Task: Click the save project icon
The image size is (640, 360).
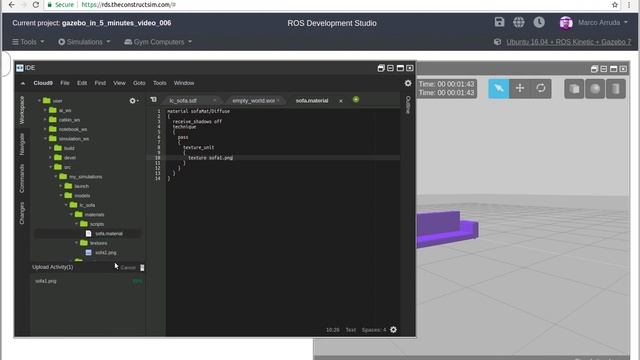Action: (x=499, y=22)
